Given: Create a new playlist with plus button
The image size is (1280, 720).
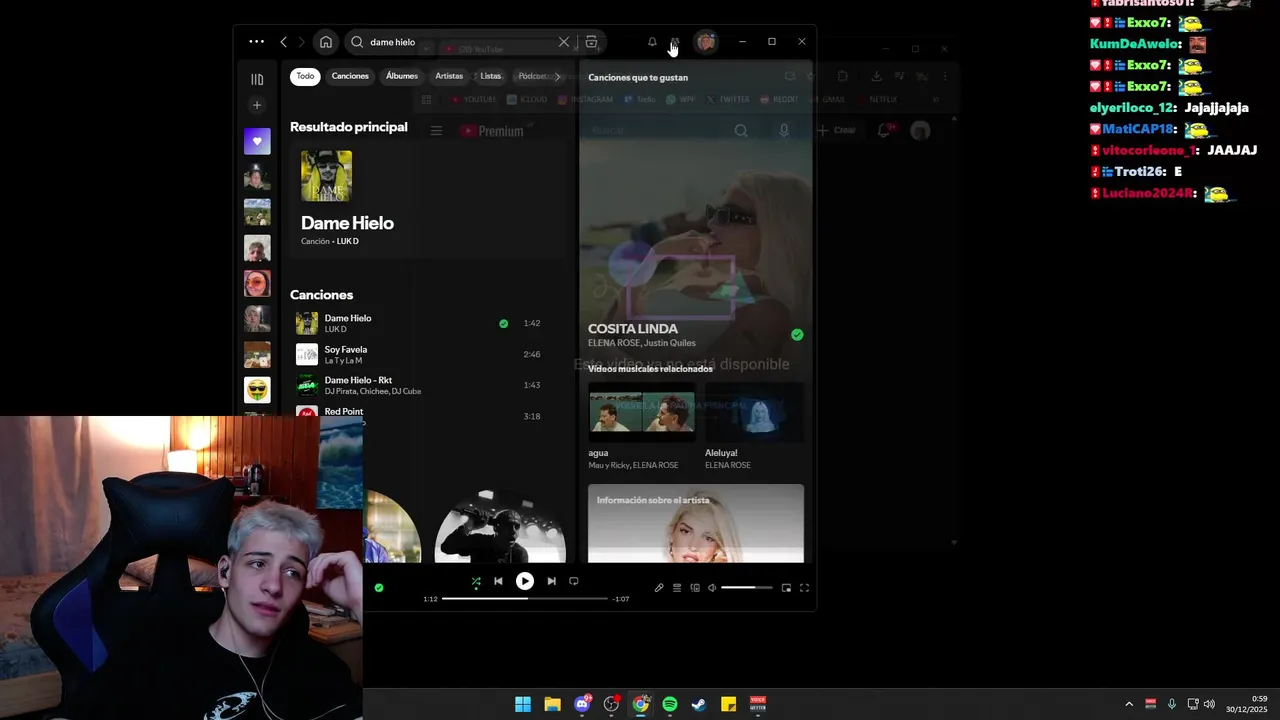Looking at the screenshot, I should [257, 105].
